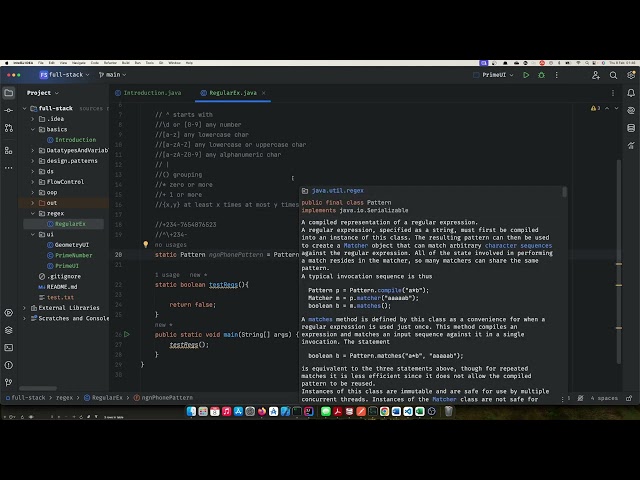Open the Pull Requests tool window
The height and width of the screenshot is (480, 640).
pyautogui.click(x=9, y=128)
